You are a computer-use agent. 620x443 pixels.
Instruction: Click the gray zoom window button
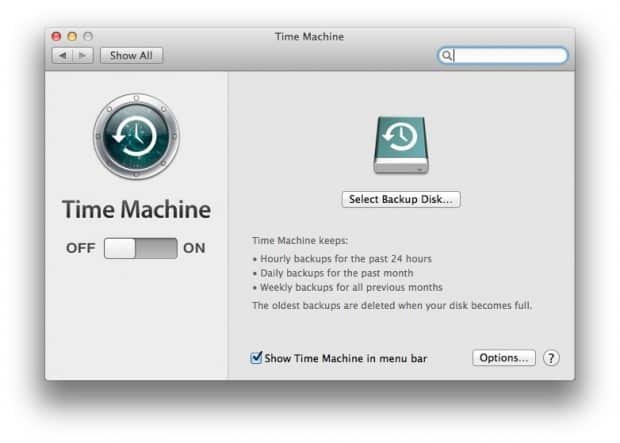[88, 36]
